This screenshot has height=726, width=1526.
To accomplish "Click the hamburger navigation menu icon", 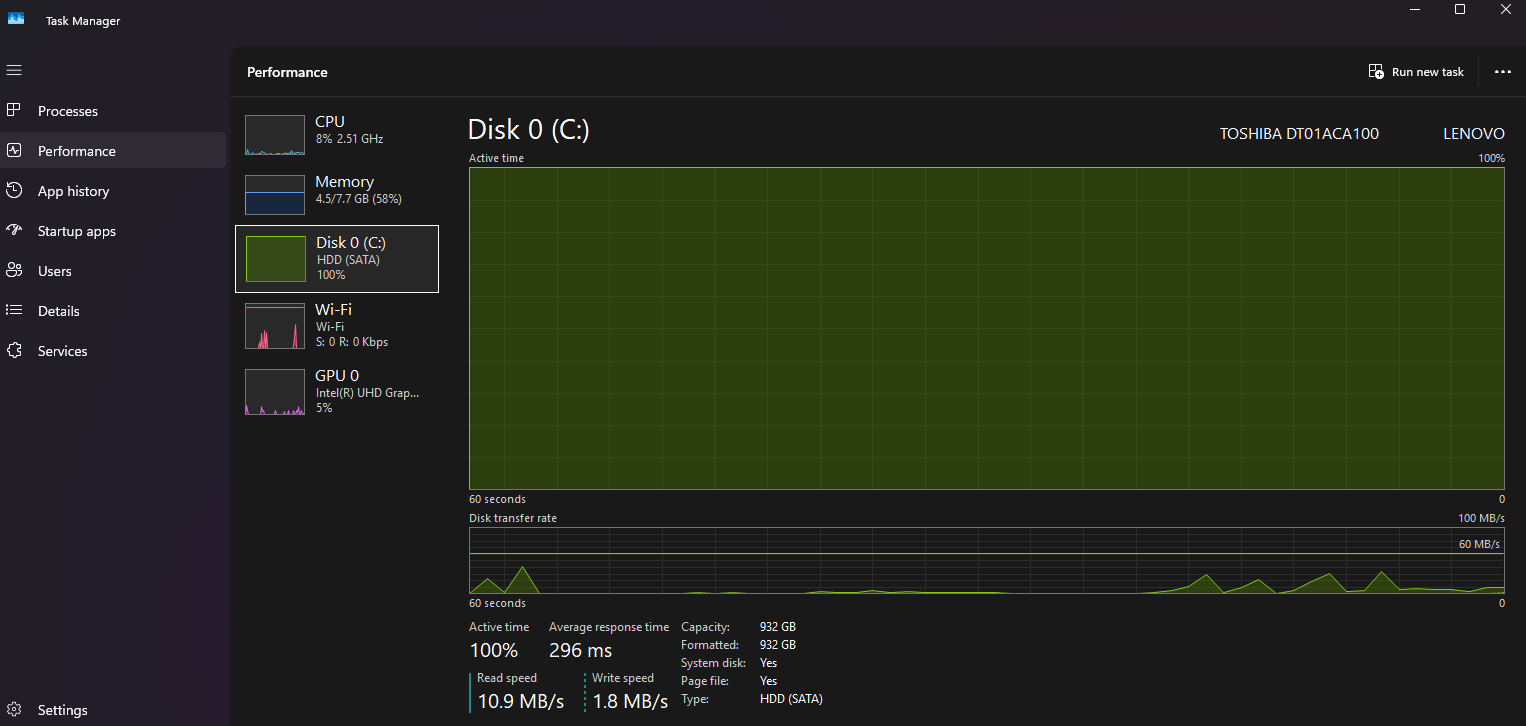I will click(14, 70).
